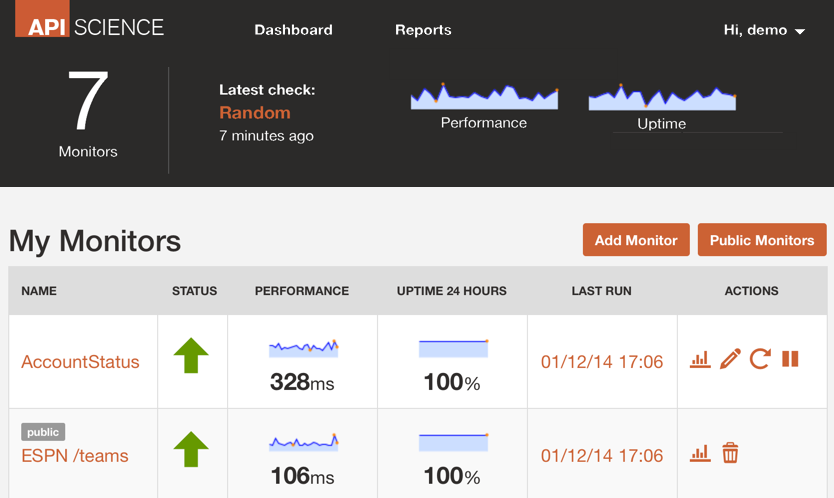Viewport: 834px width, 498px height.
Task: Open the Reports page
Action: click(423, 30)
